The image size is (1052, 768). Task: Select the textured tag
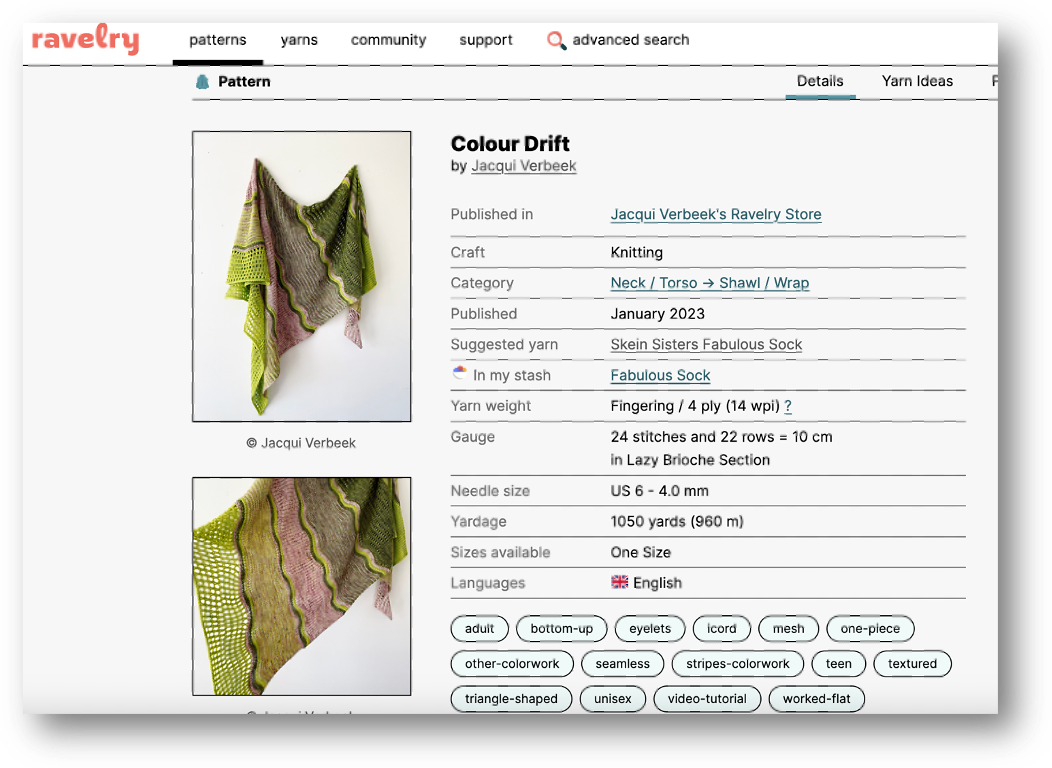(x=912, y=663)
